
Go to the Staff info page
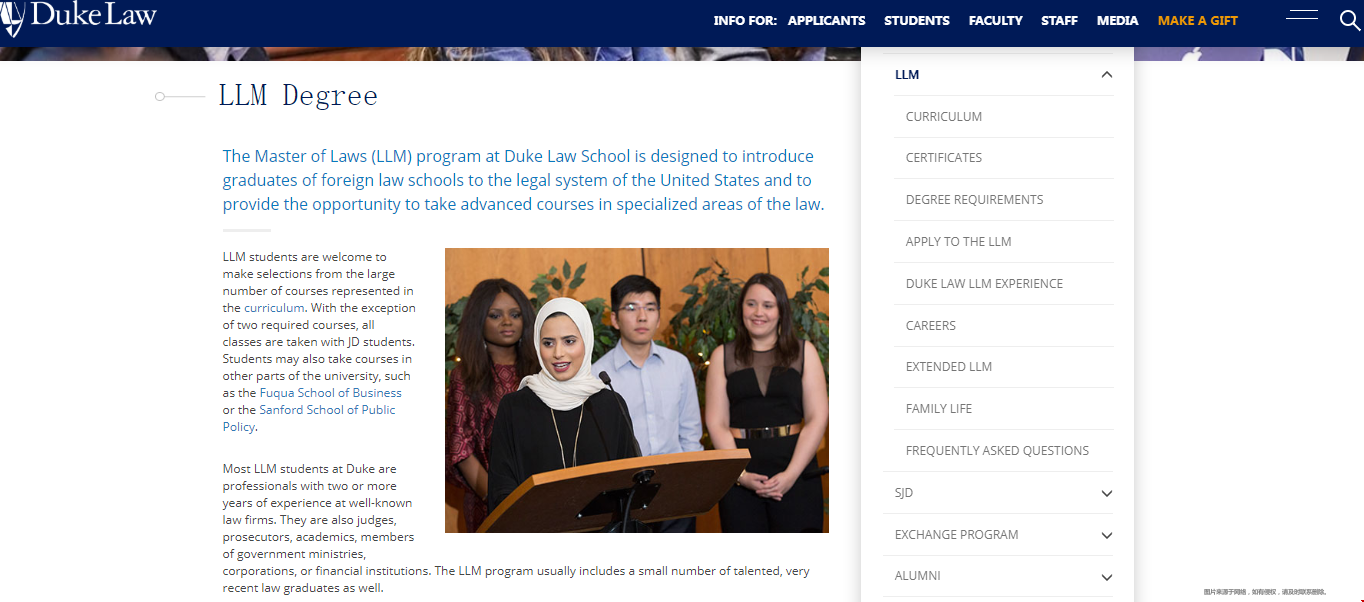(x=1059, y=21)
